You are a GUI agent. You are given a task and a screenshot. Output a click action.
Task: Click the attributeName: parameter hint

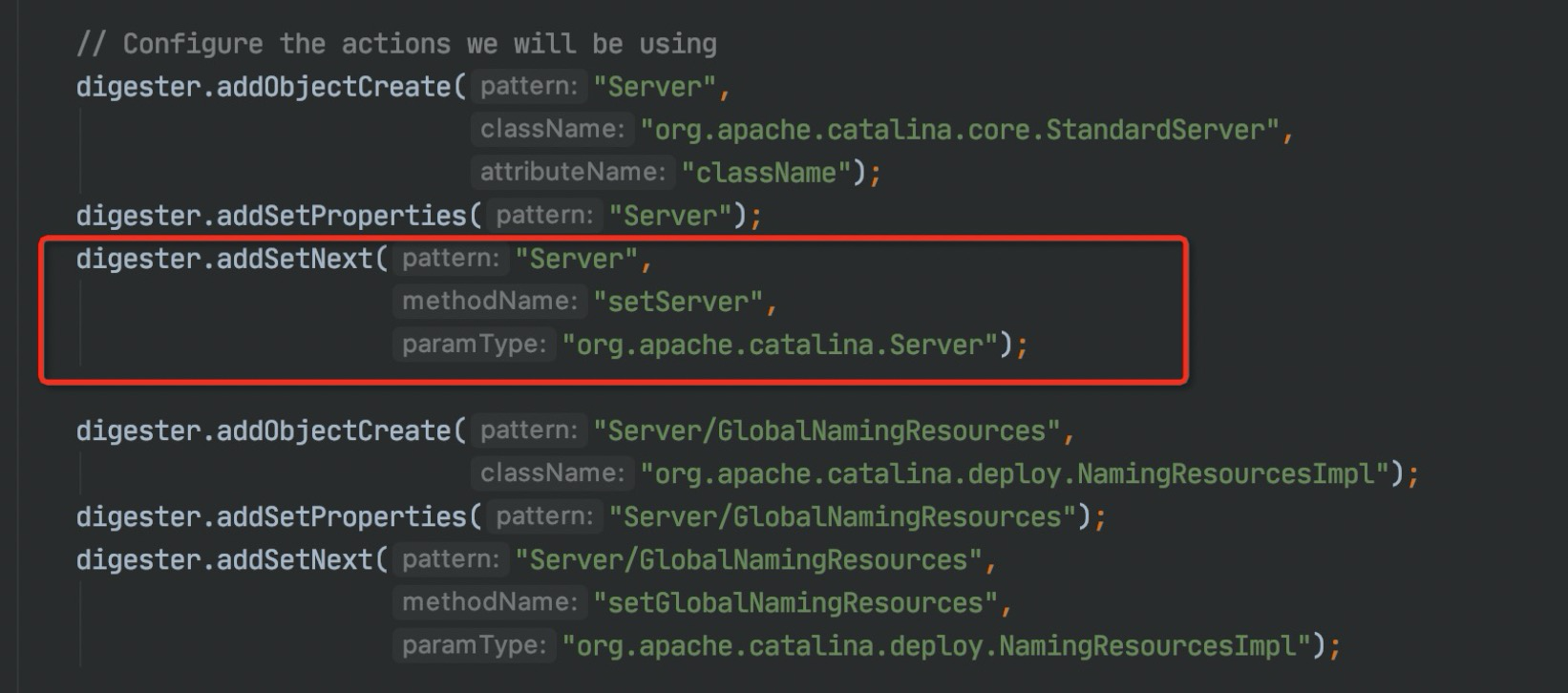pyautogui.click(x=573, y=172)
